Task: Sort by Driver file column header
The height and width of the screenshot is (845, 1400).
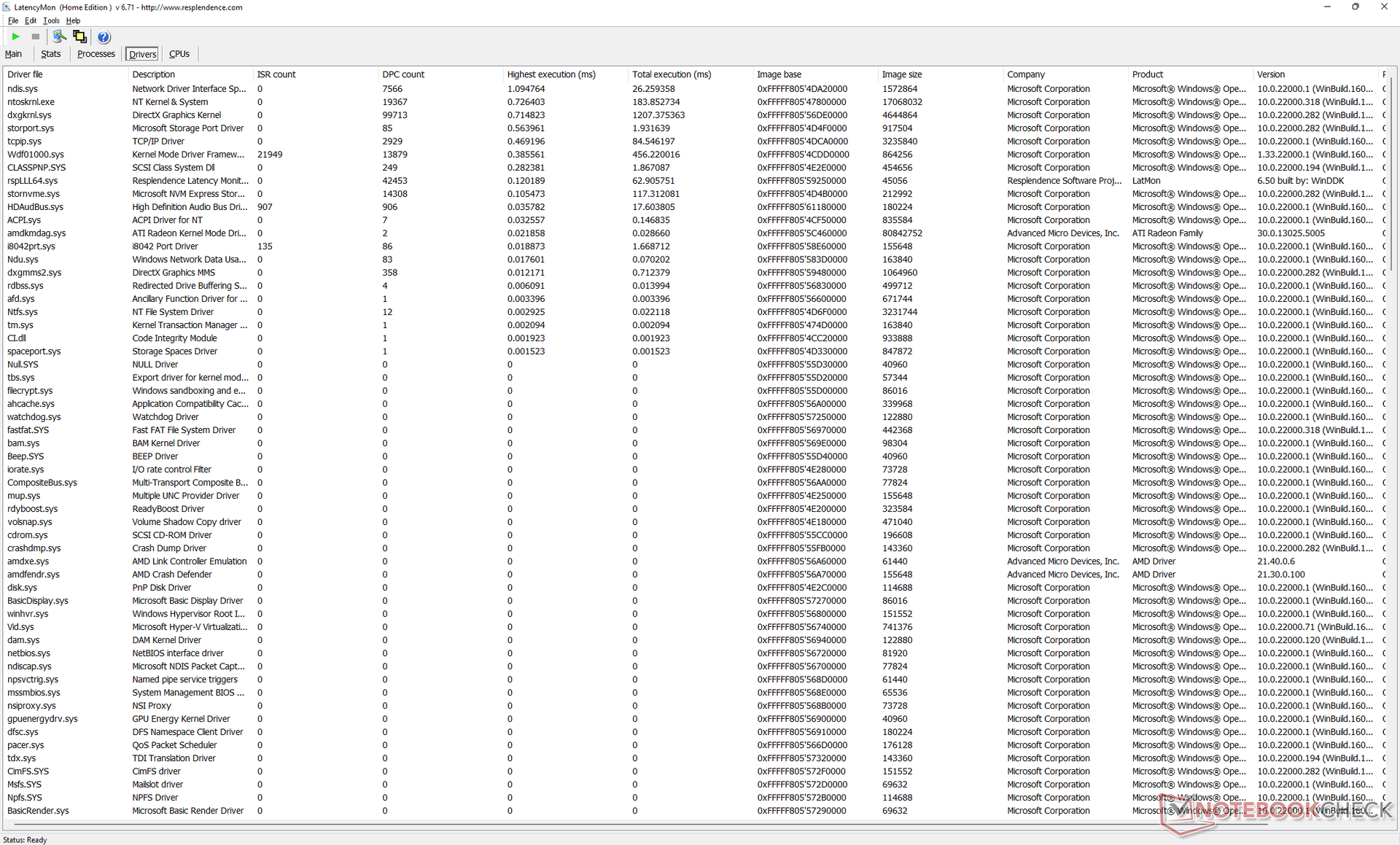Action: pos(25,74)
